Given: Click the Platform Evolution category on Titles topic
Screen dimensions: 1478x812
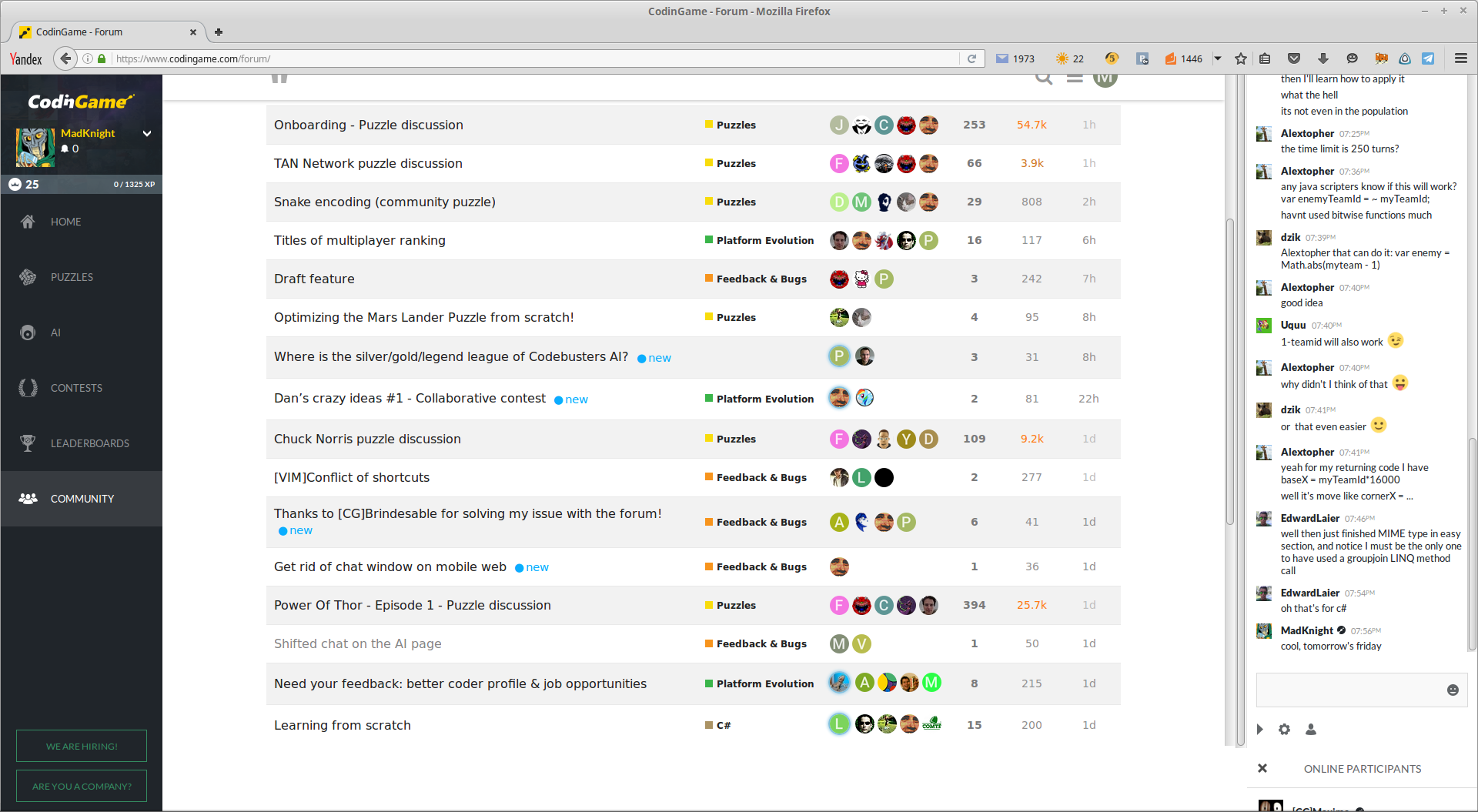Looking at the screenshot, I should point(764,240).
